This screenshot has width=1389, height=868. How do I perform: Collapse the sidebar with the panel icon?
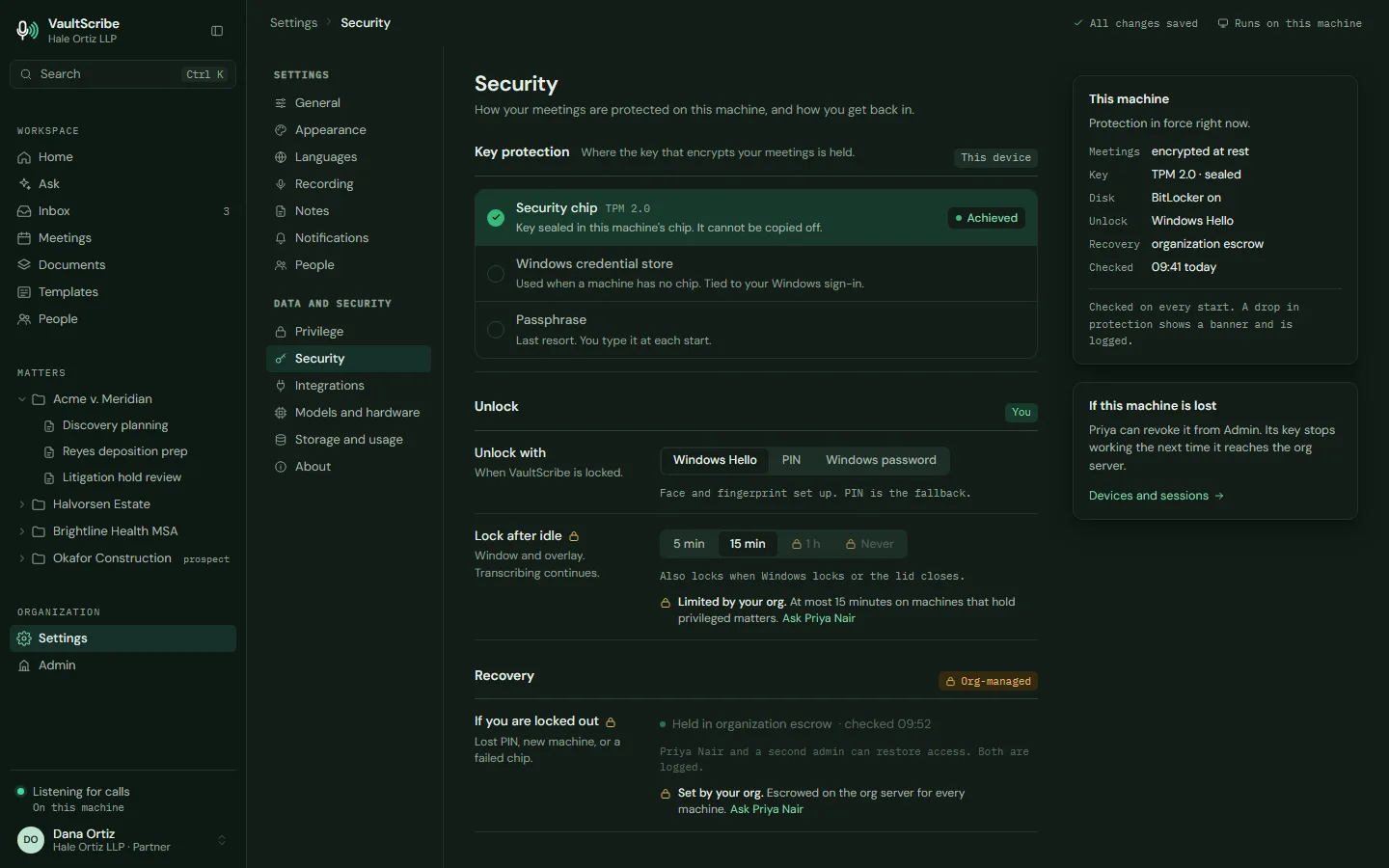point(217,31)
